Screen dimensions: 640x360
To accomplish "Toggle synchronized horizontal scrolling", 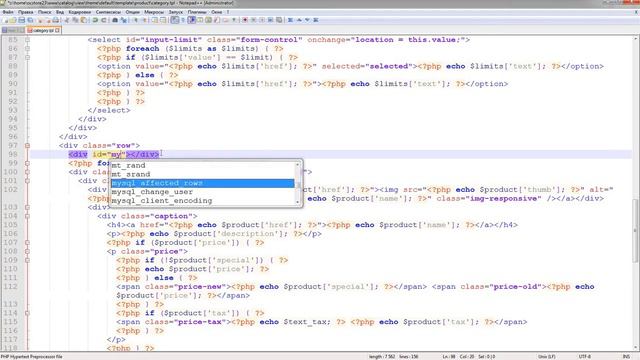I will click(163, 20).
